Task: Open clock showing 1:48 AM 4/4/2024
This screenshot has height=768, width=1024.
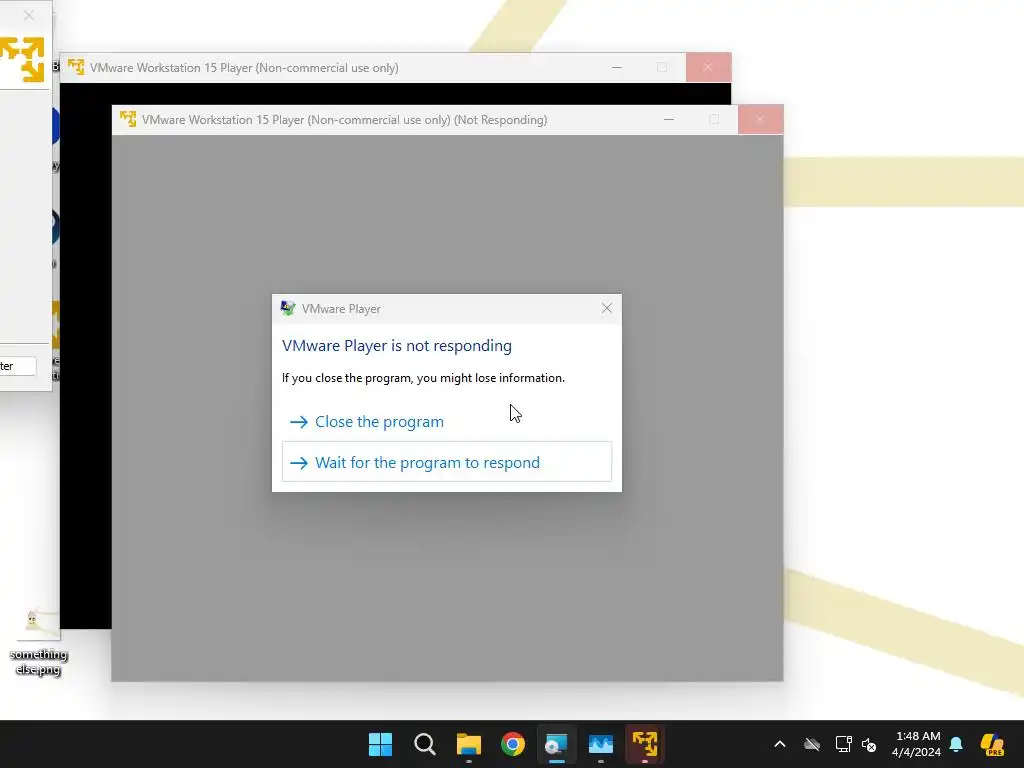Action: (917, 744)
